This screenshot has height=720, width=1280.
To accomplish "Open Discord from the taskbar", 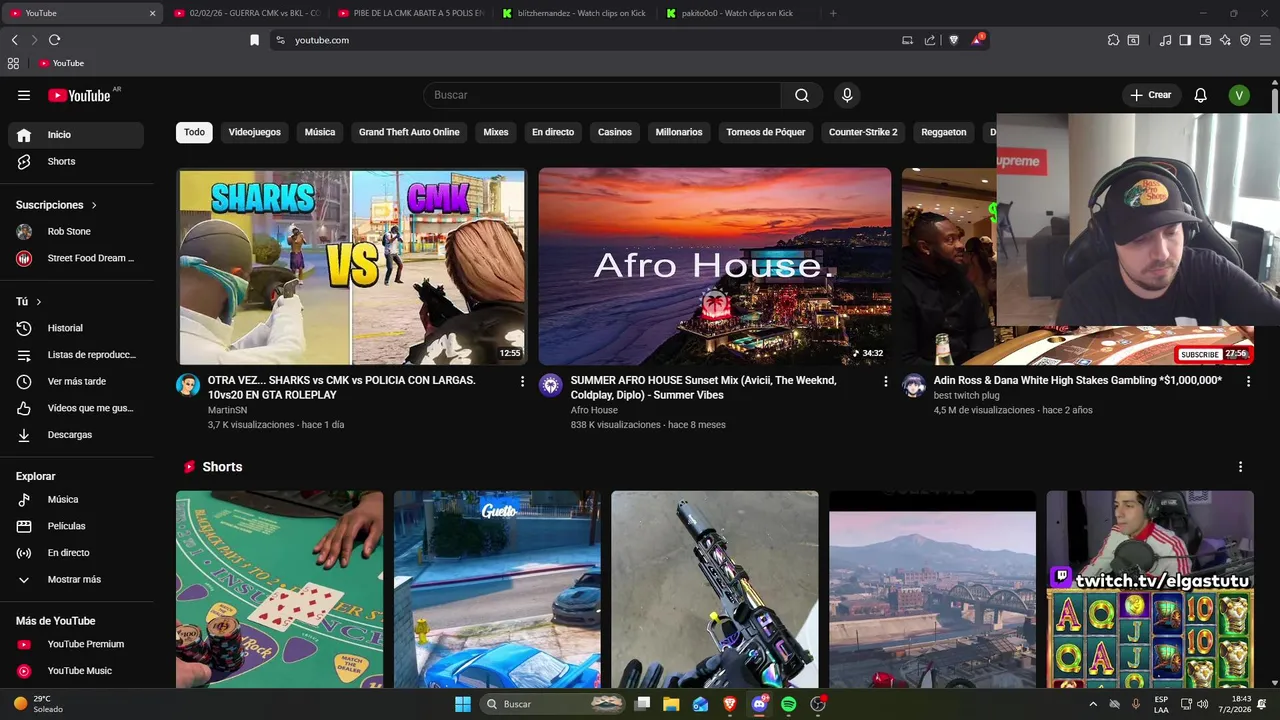I will (759, 704).
